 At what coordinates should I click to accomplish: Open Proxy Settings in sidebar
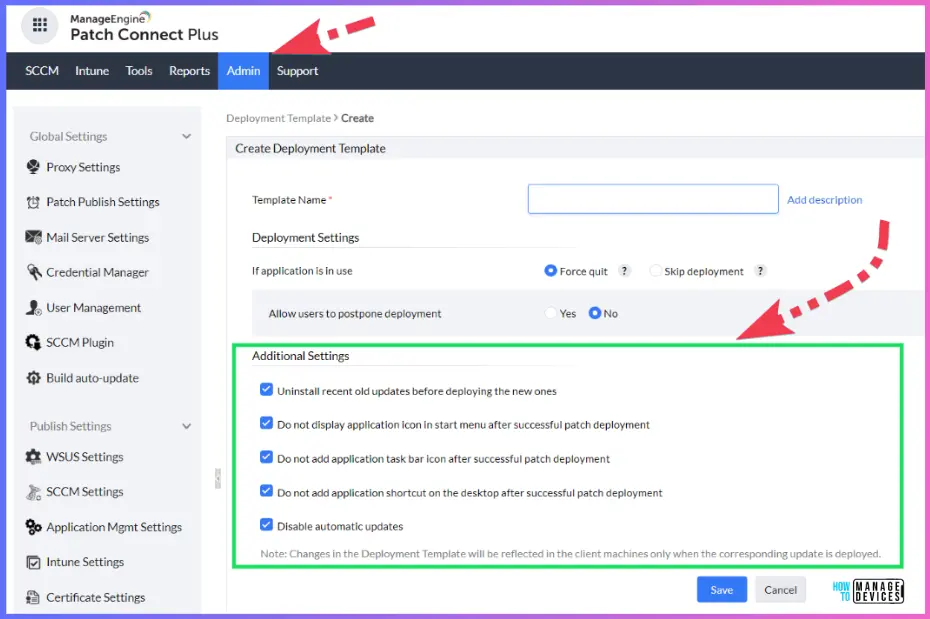click(83, 167)
